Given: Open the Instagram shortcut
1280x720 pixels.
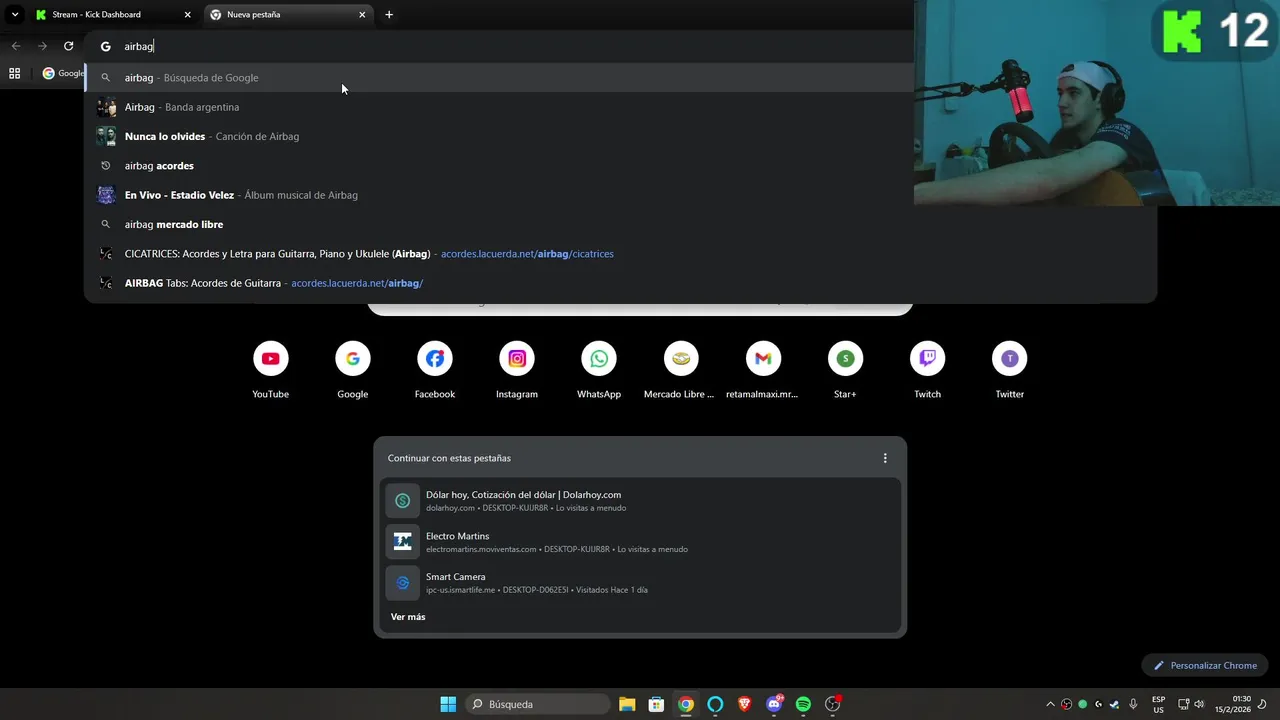Looking at the screenshot, I should point(517,369).
